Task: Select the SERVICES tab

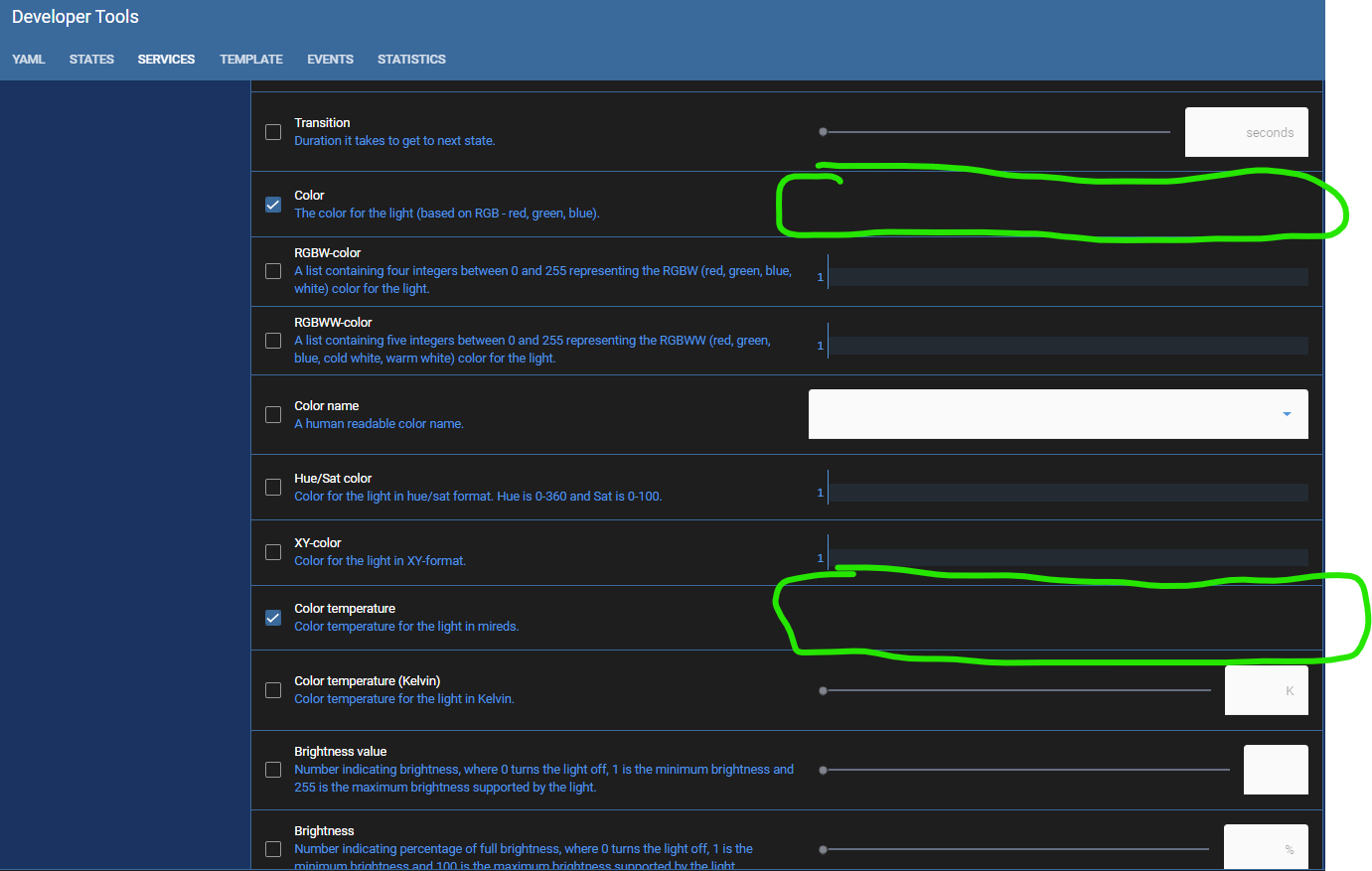Action: click(x=166, y=59)
